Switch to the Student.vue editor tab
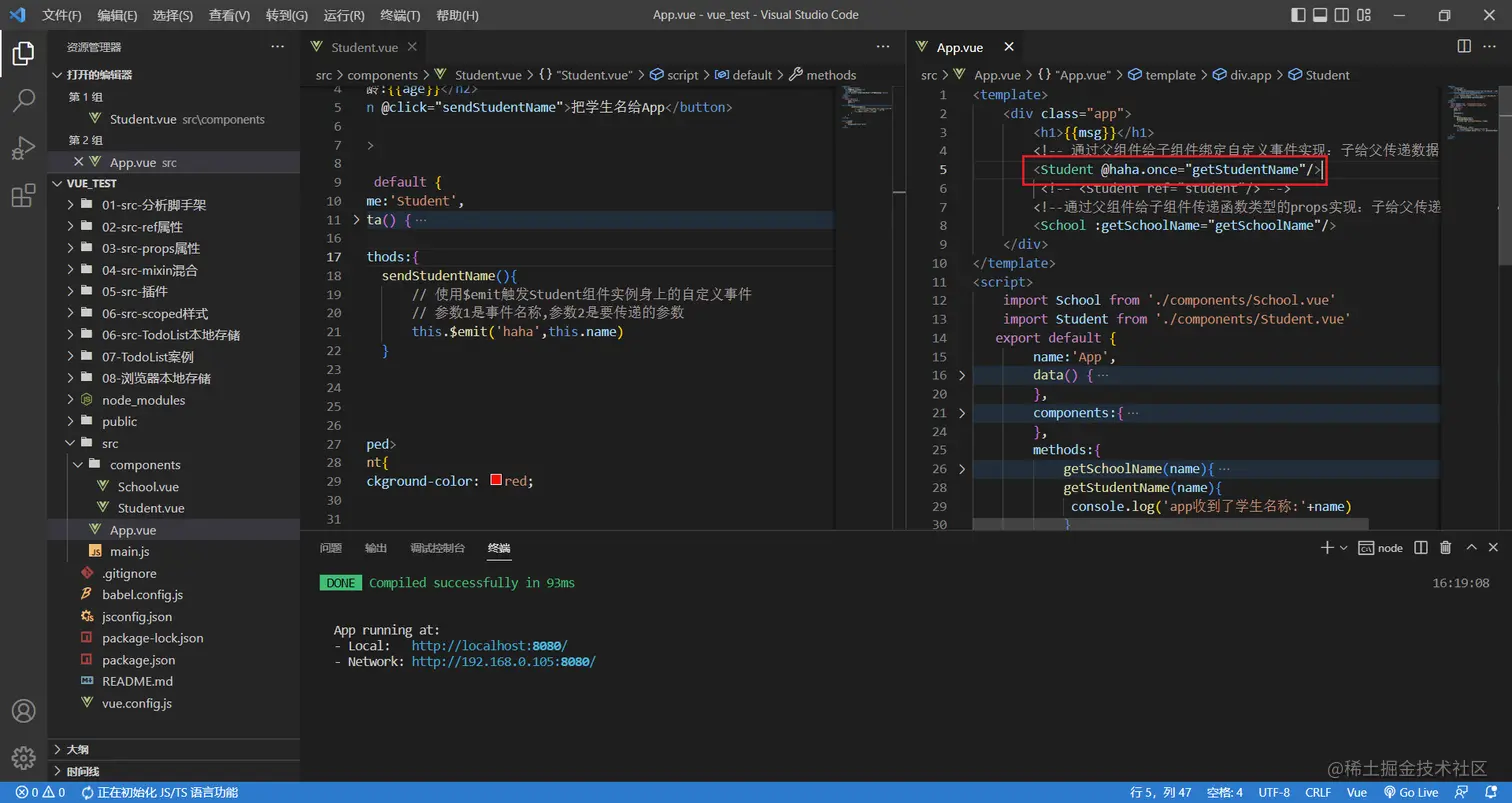The image size is (1512, 803). coord(364,47)
